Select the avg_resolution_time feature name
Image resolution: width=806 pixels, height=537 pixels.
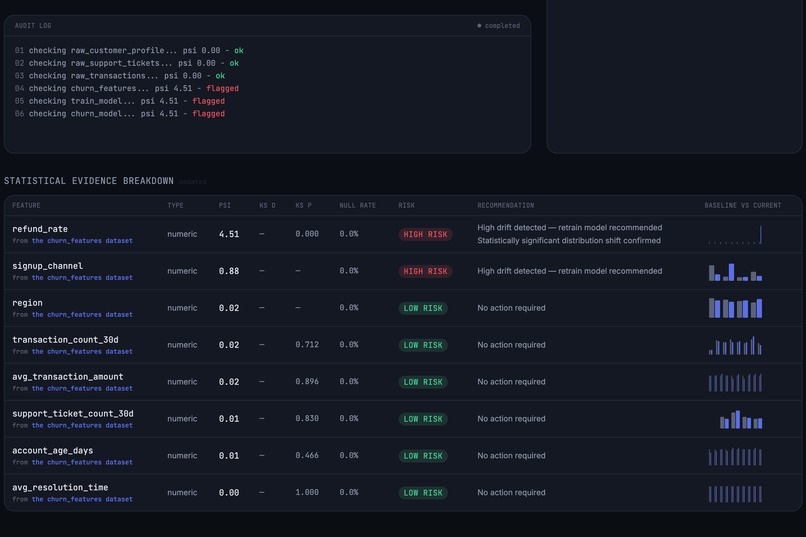(x=60, y=488)
